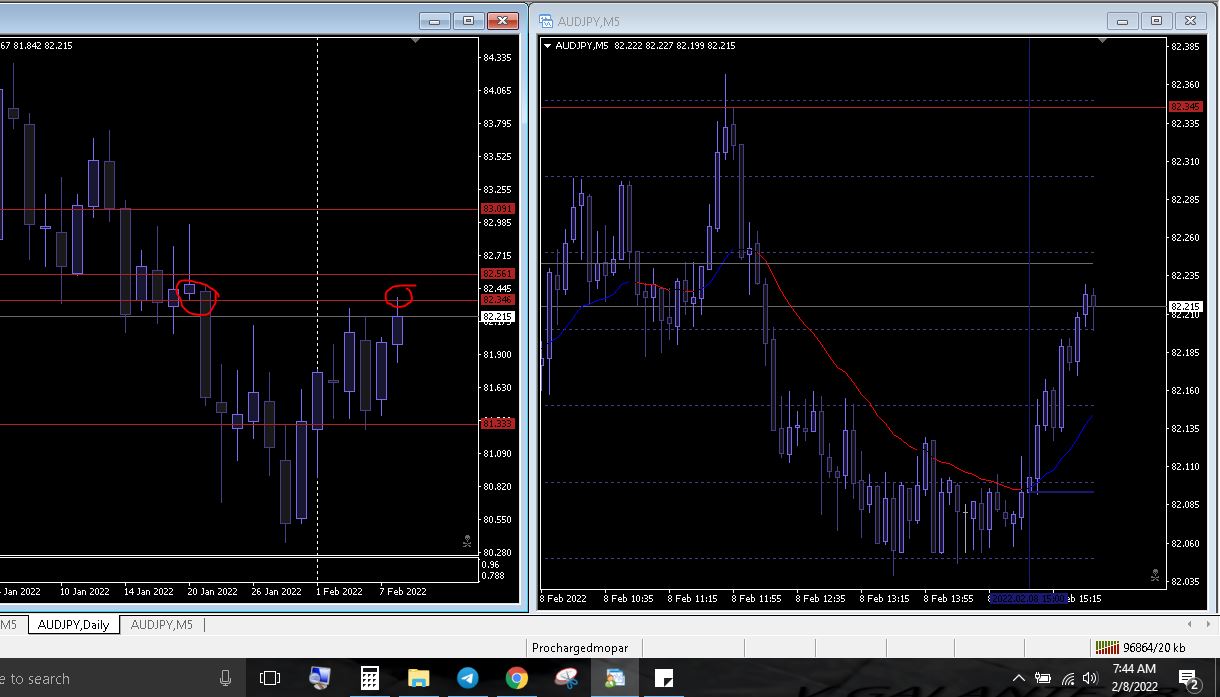Expand the AUDJPY,M5 one-click trading arrow

tap(548, 45)
